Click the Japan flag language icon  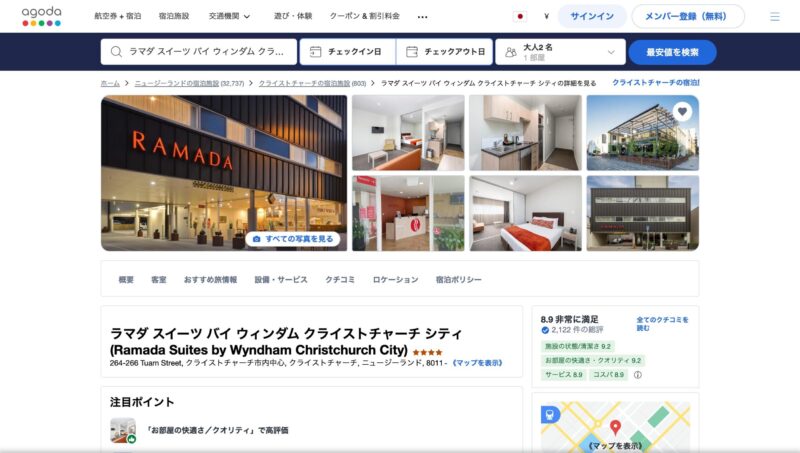point(520,16)
